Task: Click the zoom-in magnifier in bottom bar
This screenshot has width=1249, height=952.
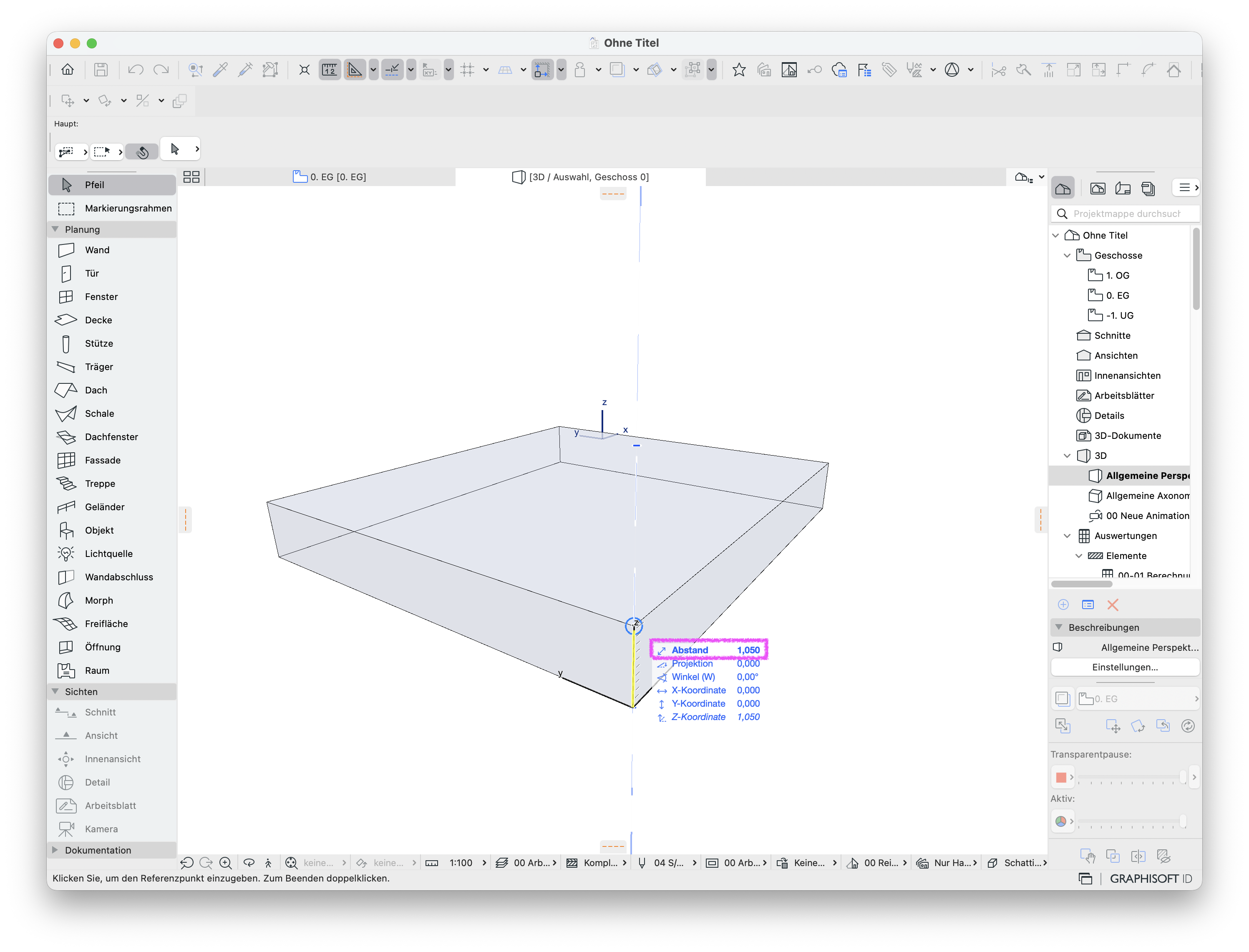Action: 226,863
